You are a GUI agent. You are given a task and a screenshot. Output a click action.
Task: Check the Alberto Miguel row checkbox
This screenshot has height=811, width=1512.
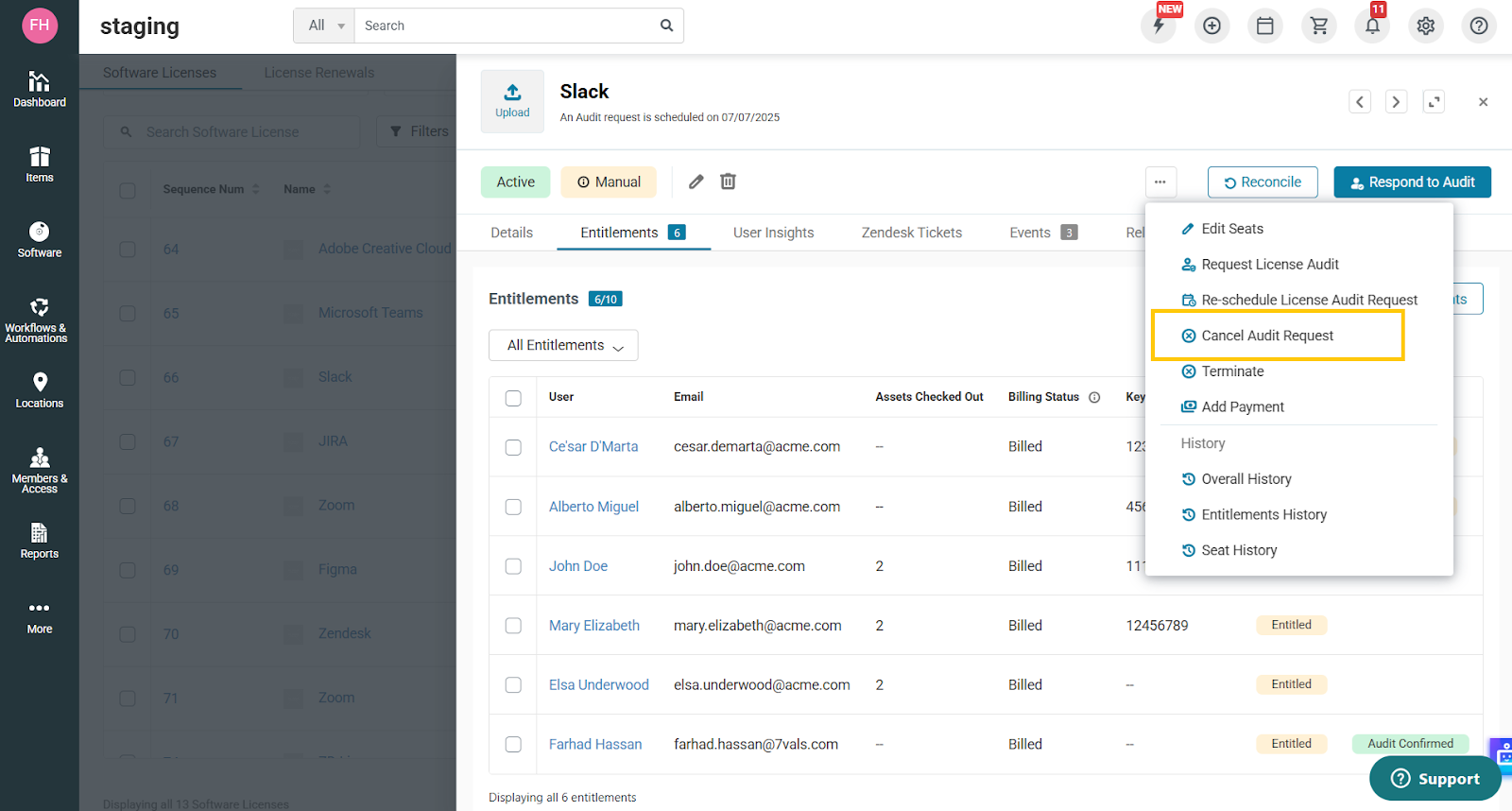click(513, 507)
